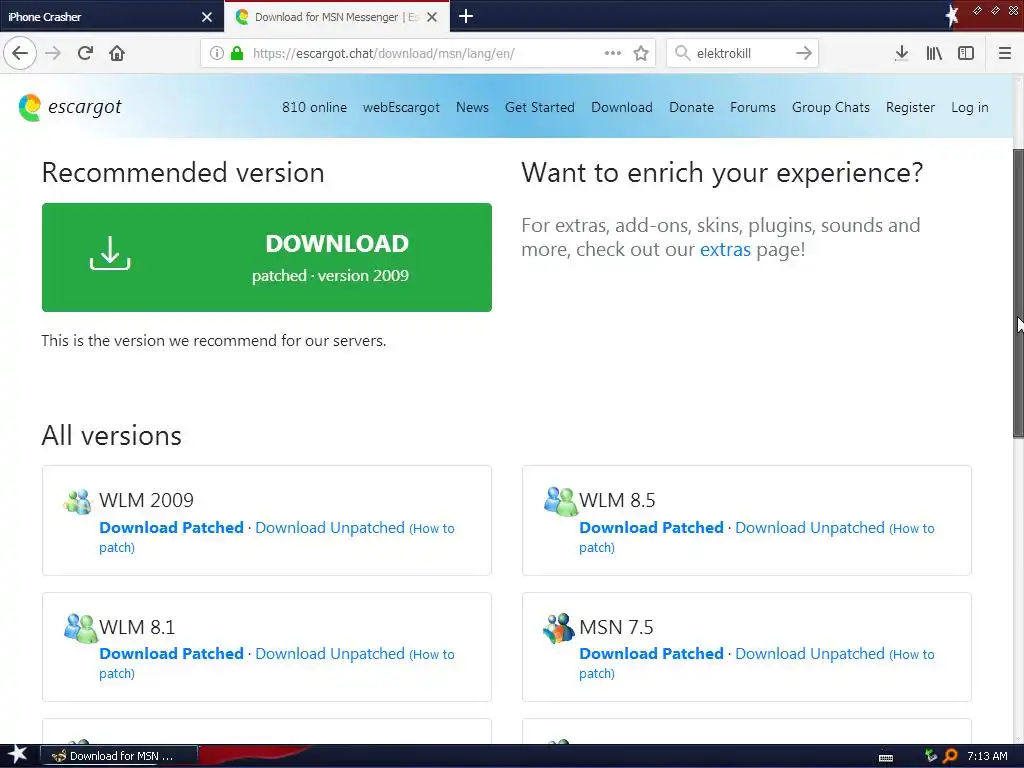
Task: Click the forward navigation arrow
Action: point(53,53)
